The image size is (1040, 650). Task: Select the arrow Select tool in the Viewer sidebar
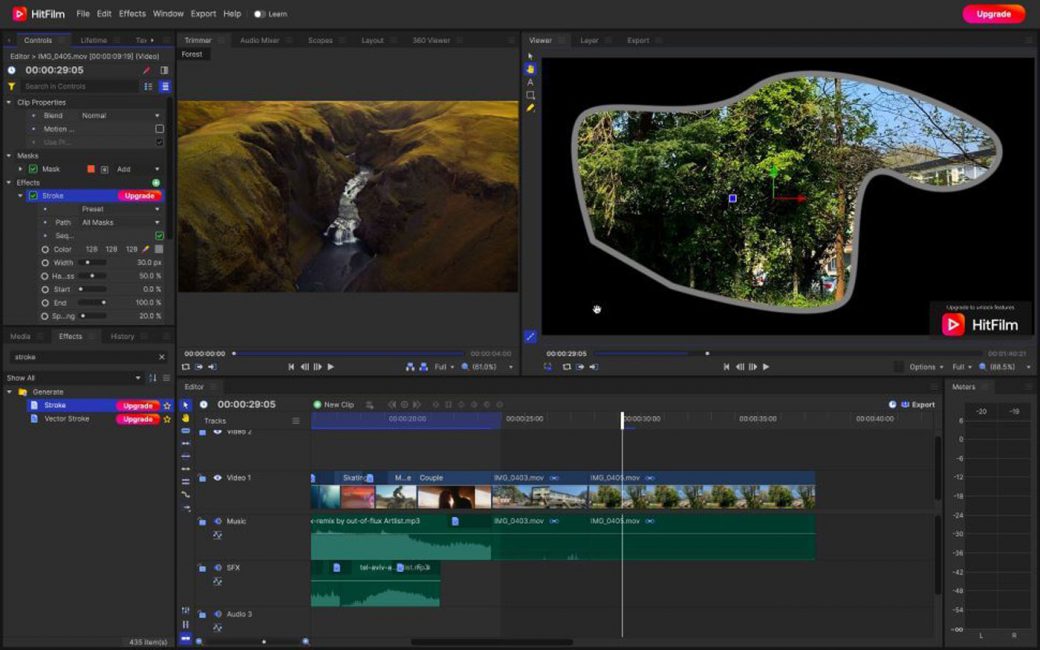click(530, 55)
